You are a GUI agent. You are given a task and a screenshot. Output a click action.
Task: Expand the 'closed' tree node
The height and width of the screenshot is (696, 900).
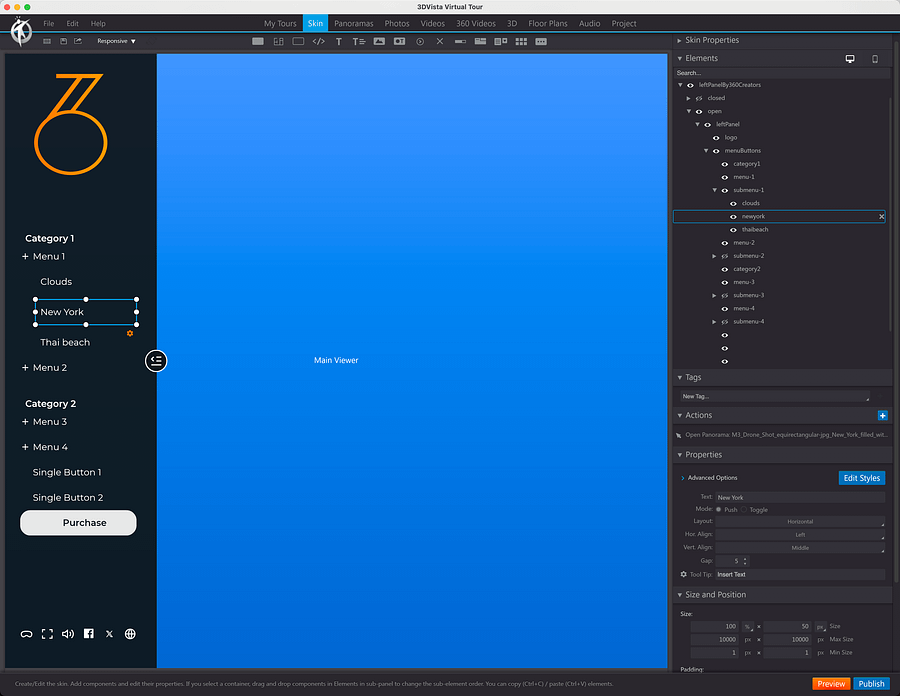pyautogui.click(x=688, y=99)
